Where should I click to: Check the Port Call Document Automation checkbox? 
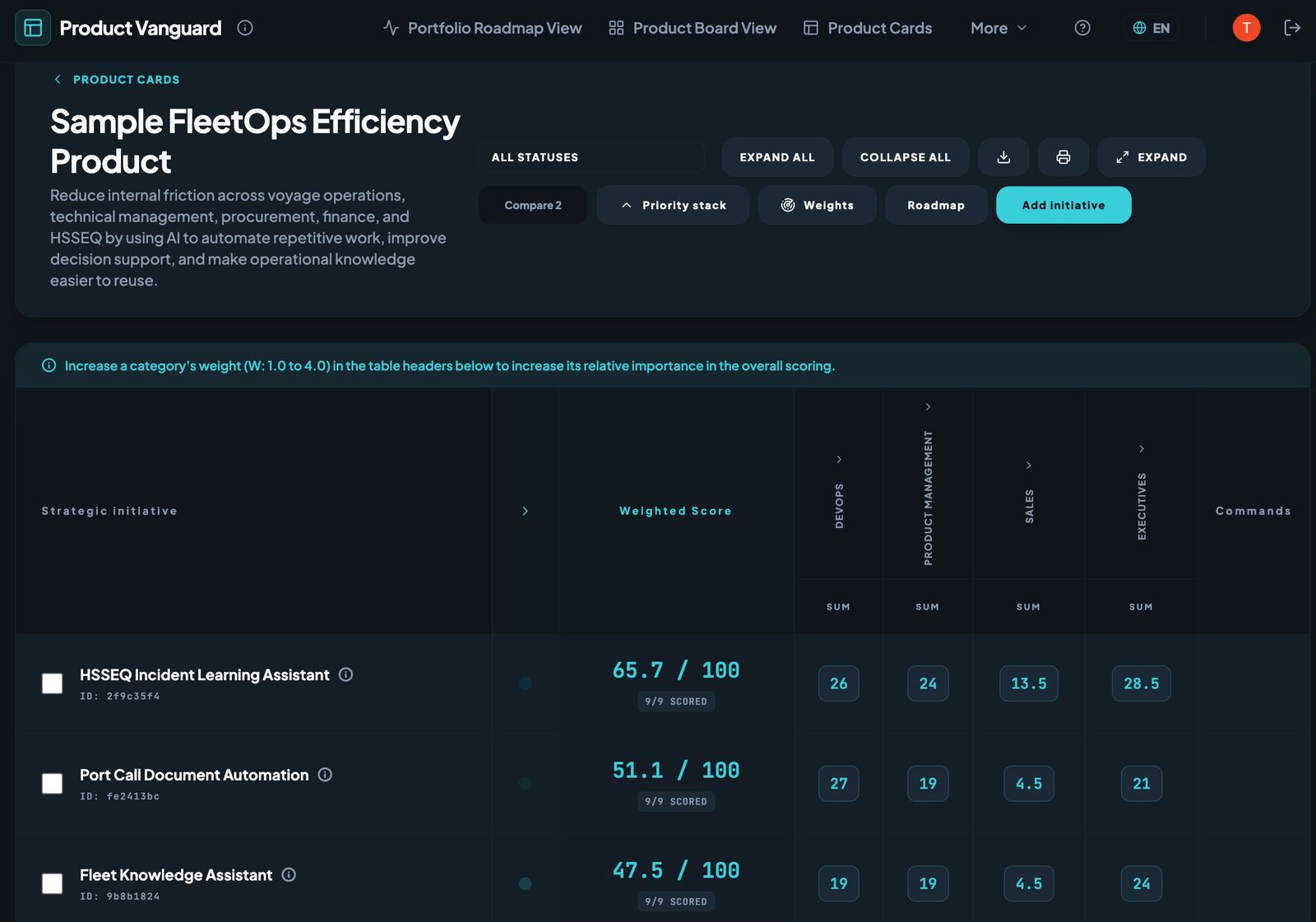[x=53, y=784]
